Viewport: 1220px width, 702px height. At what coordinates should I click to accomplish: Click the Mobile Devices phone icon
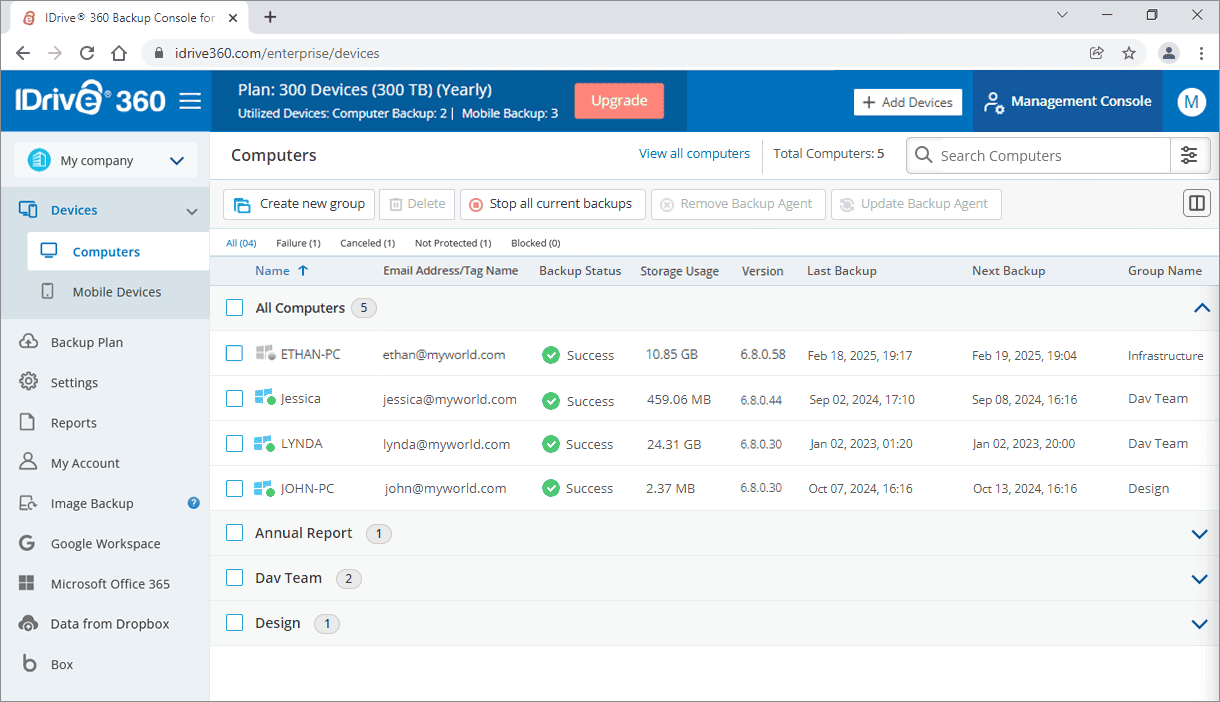tap(47, 292)
